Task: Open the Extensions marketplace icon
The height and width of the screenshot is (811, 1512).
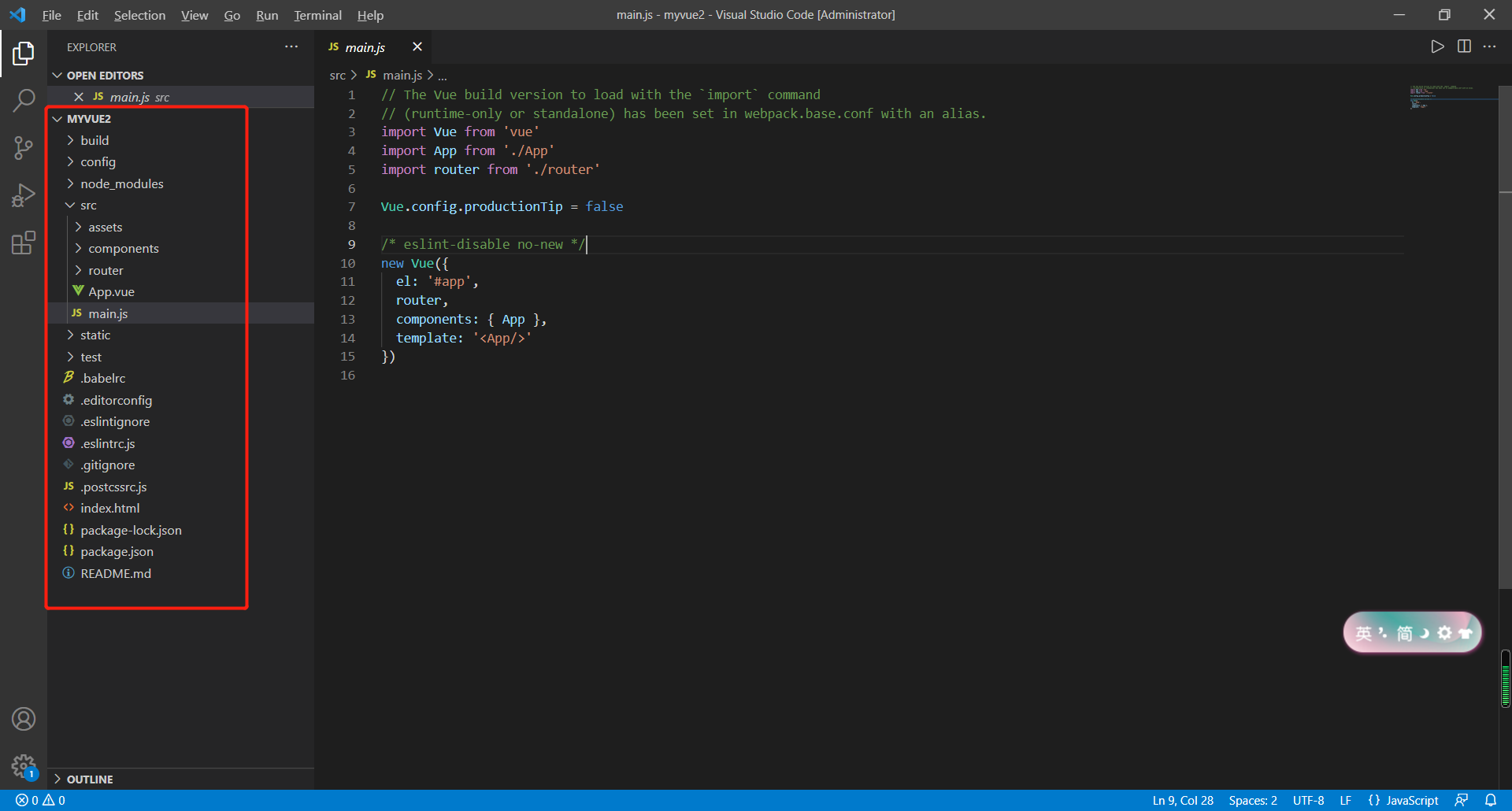Action: pos(23,243)
